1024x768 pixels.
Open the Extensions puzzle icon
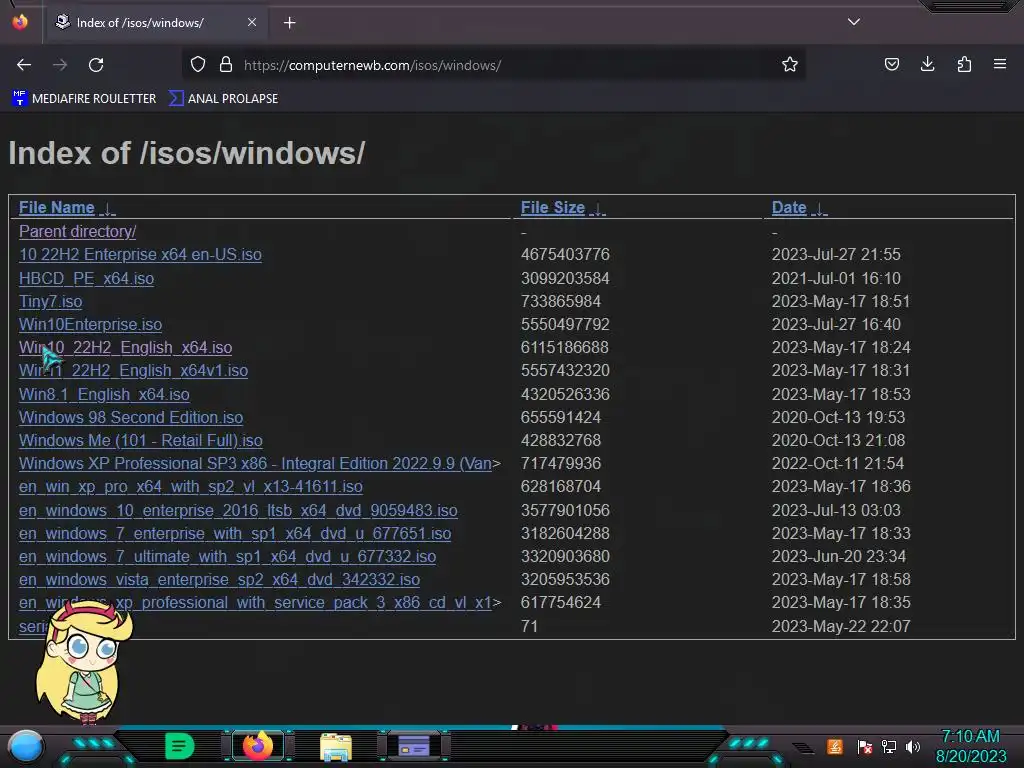pos(964,65)
